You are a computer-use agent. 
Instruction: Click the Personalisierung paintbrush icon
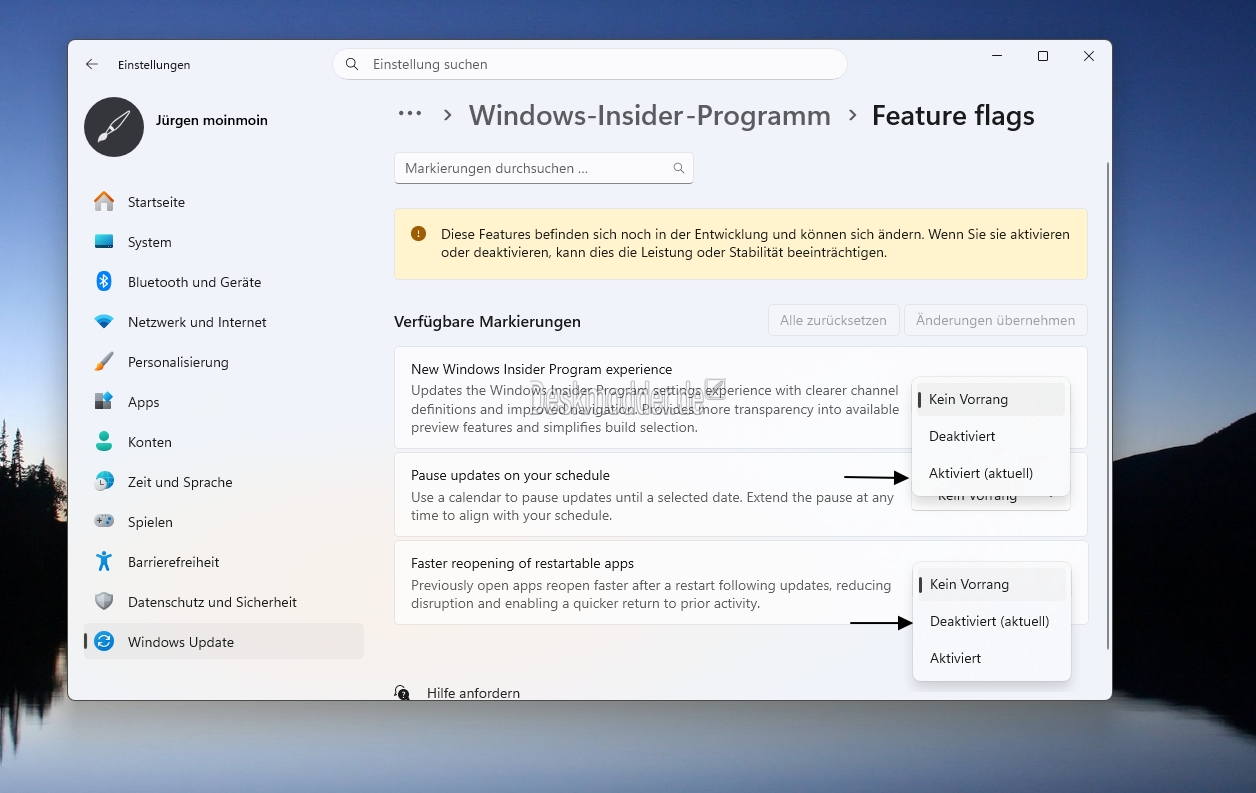coord(104,362)
